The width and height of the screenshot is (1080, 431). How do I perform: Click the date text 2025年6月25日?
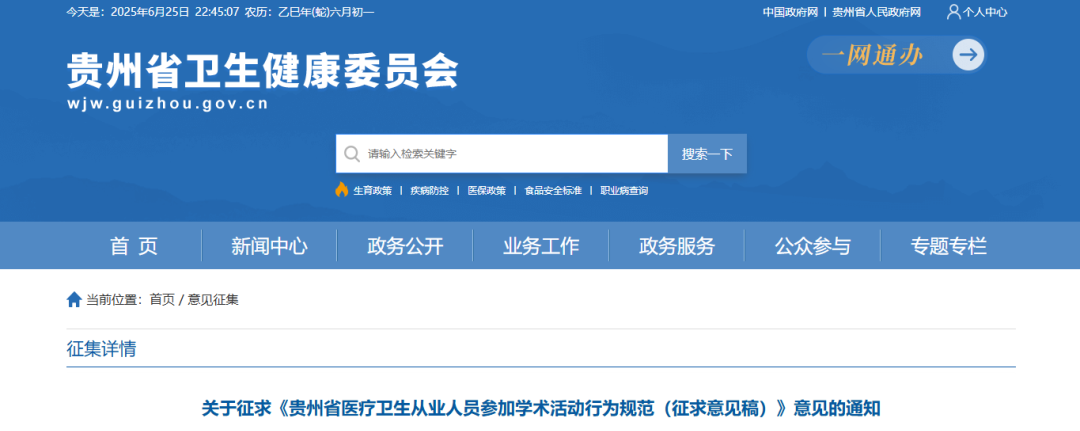[149, 12]
